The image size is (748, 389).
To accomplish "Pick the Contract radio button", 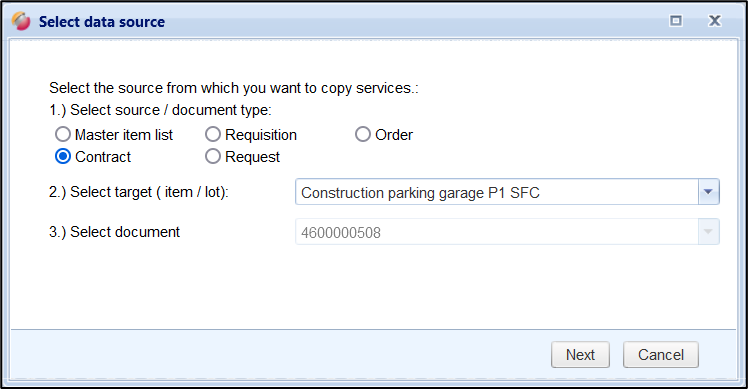I will pos(62,157).
